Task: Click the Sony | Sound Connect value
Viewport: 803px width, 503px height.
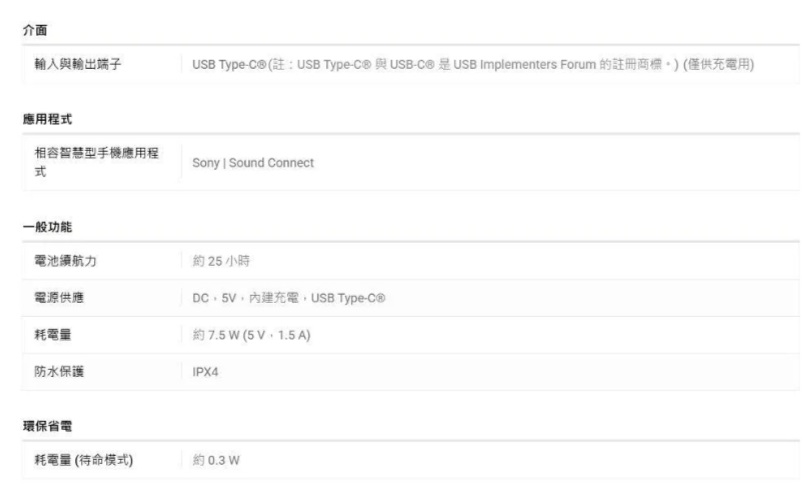Action: pyautogui.click(x=253, y=163)
